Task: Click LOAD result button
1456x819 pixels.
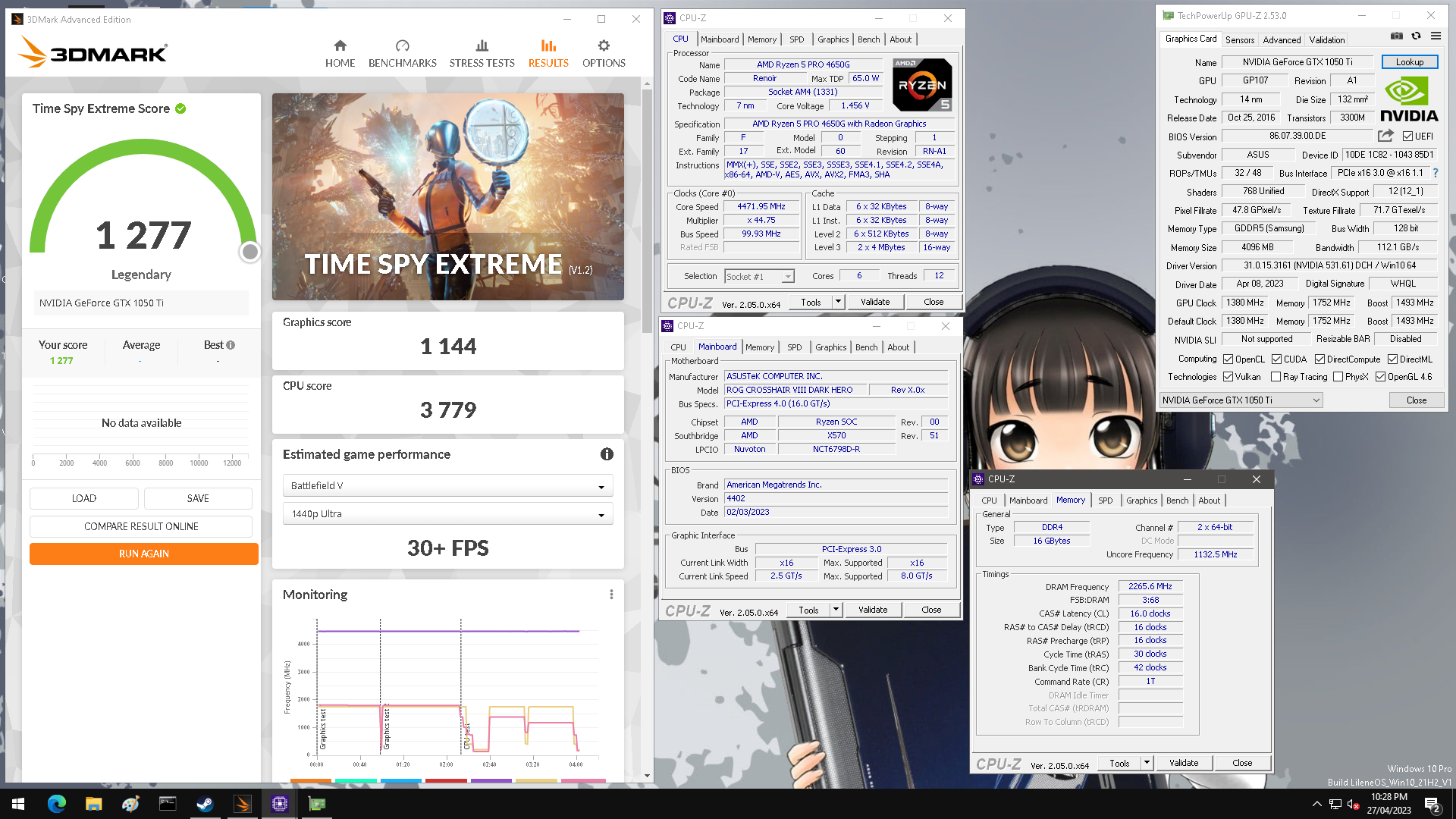Action: [x=84, y=498]
